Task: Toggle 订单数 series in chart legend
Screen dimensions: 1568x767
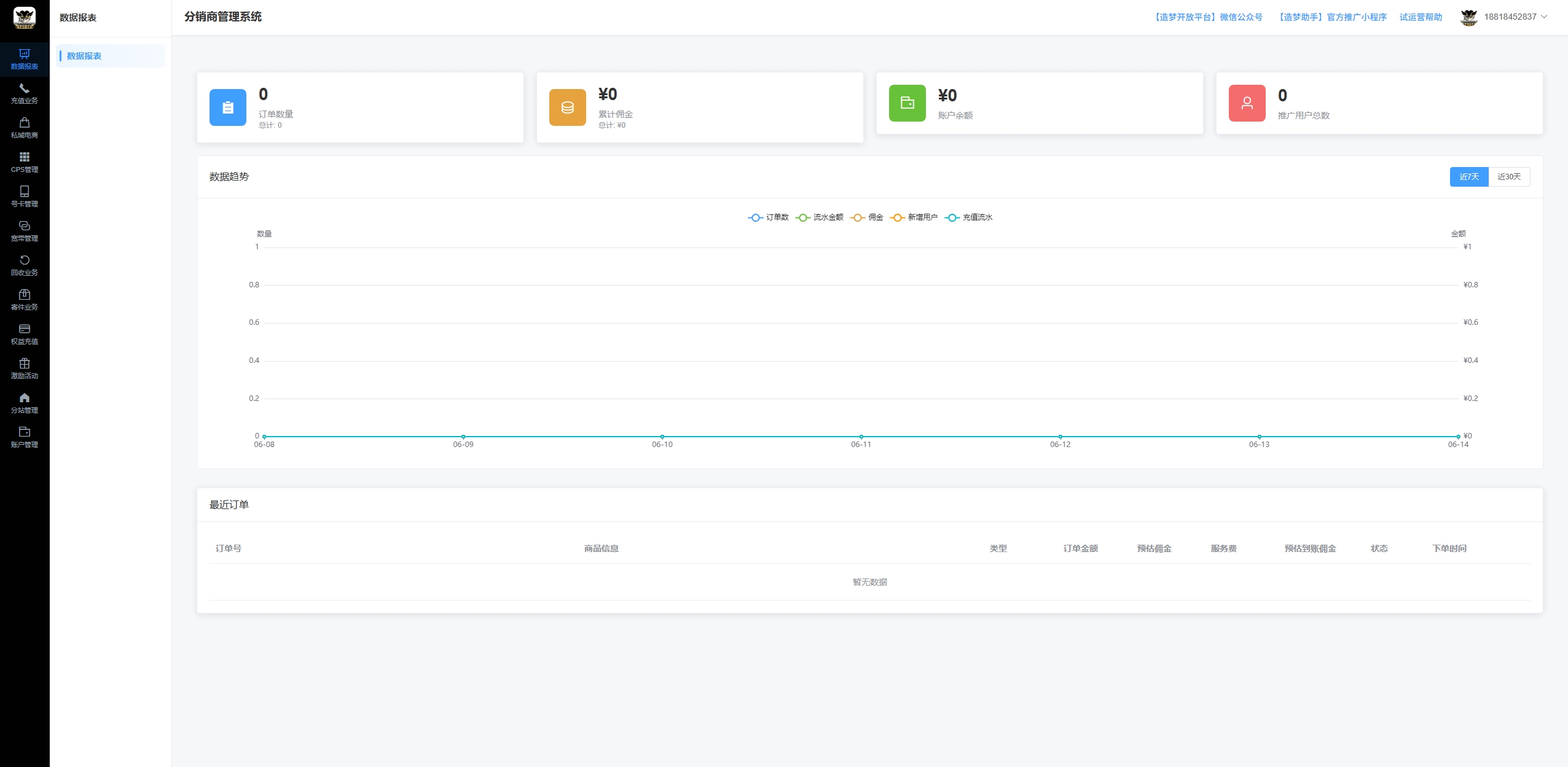Action: [768, 217]
